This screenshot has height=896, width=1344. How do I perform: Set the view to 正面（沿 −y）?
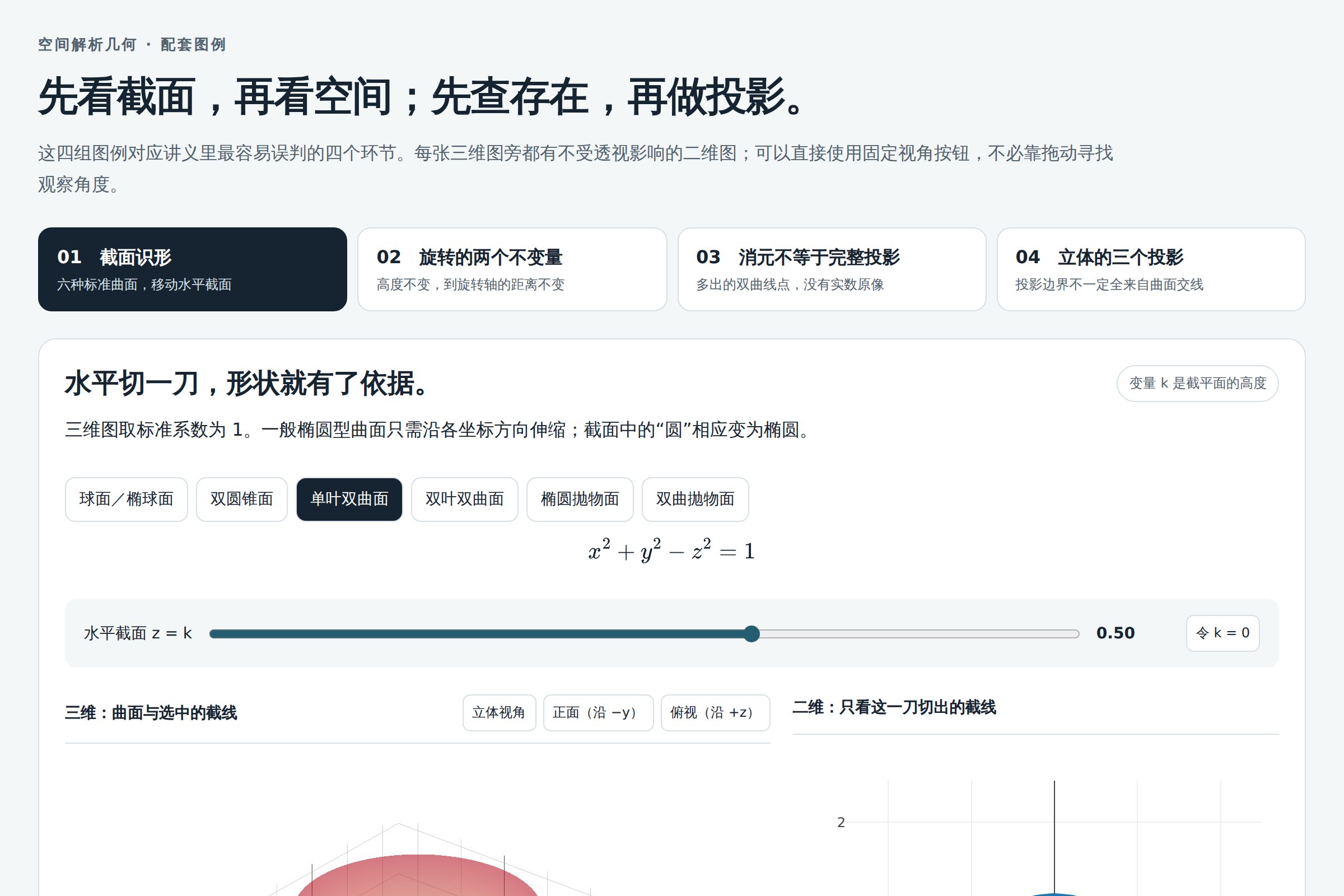coord(598,712)
